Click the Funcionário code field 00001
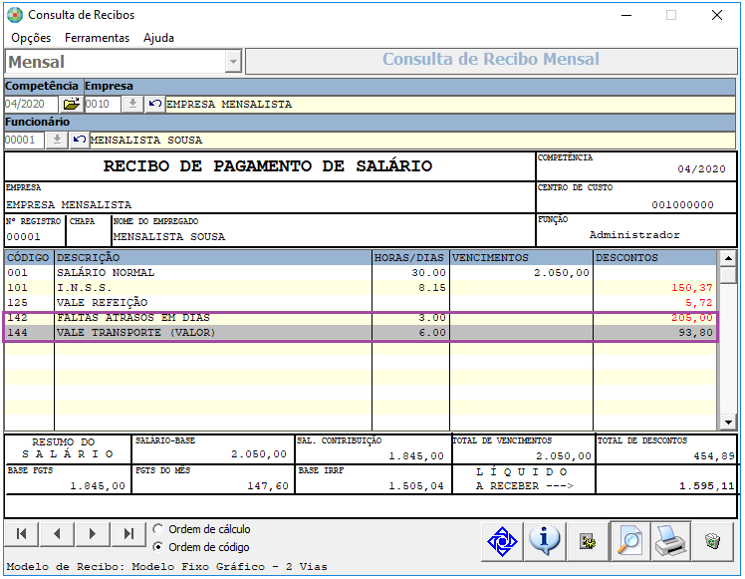Image resolution: width=745 pixels, height=579 pixels. (25, 140)
